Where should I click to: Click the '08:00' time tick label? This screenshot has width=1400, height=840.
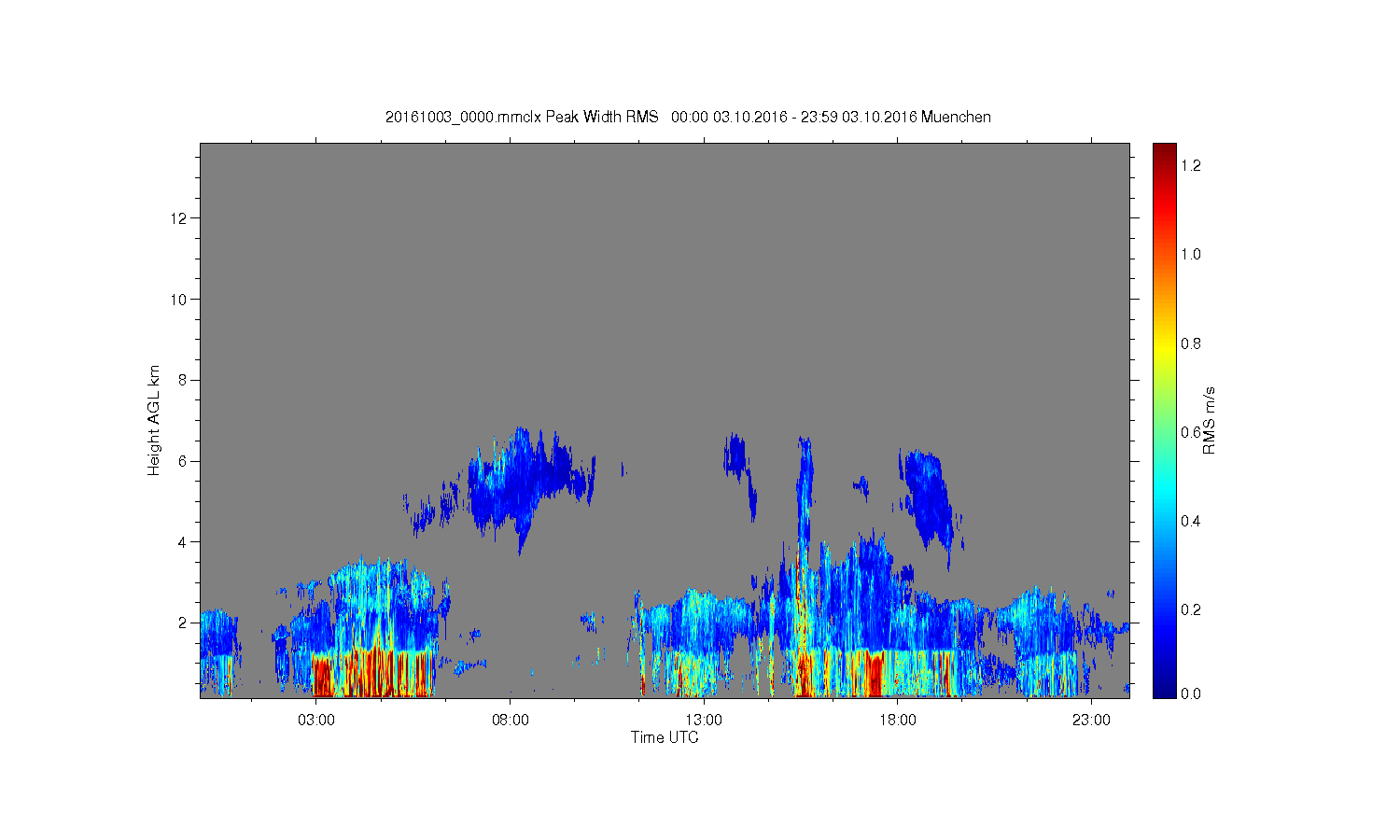tap(510, 721)
